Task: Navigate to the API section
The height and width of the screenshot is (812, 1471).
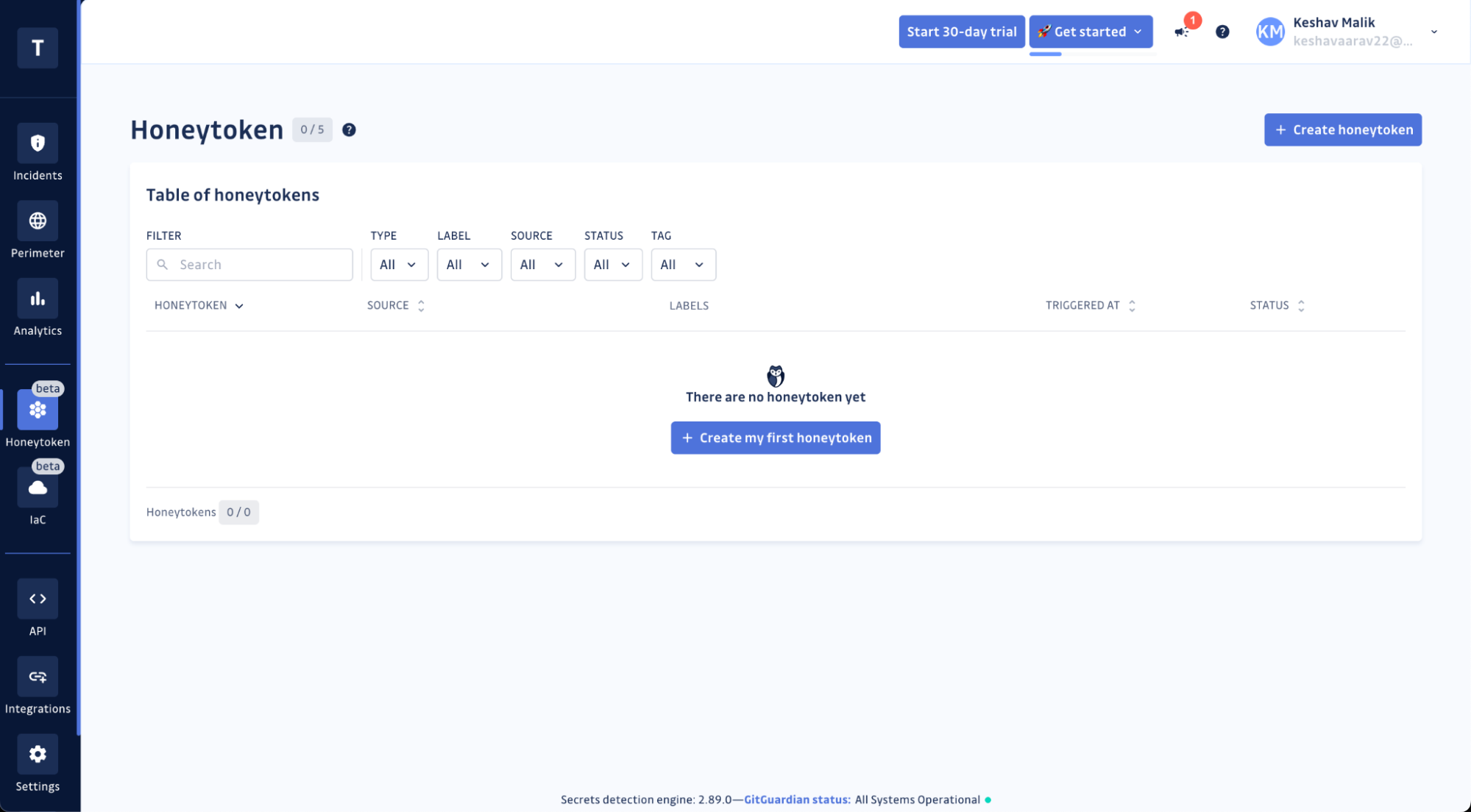Action: tap(37, 608)
